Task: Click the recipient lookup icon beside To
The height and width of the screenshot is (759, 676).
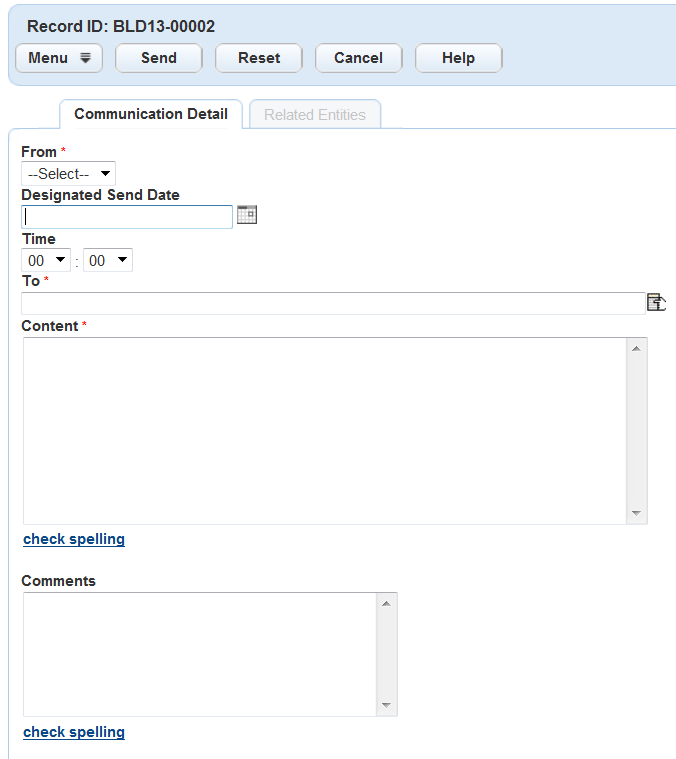Action: pyautogui.click(x=656, y=302)
